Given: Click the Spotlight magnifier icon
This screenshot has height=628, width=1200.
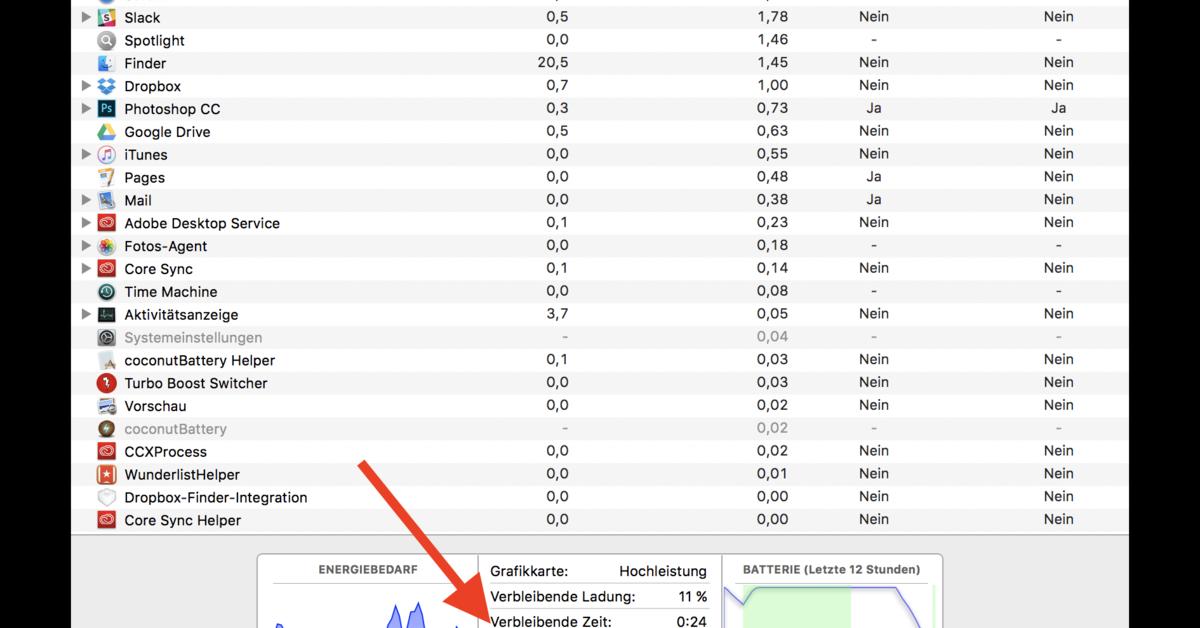Looking at the screenshot, I should [x=106, y=40].
